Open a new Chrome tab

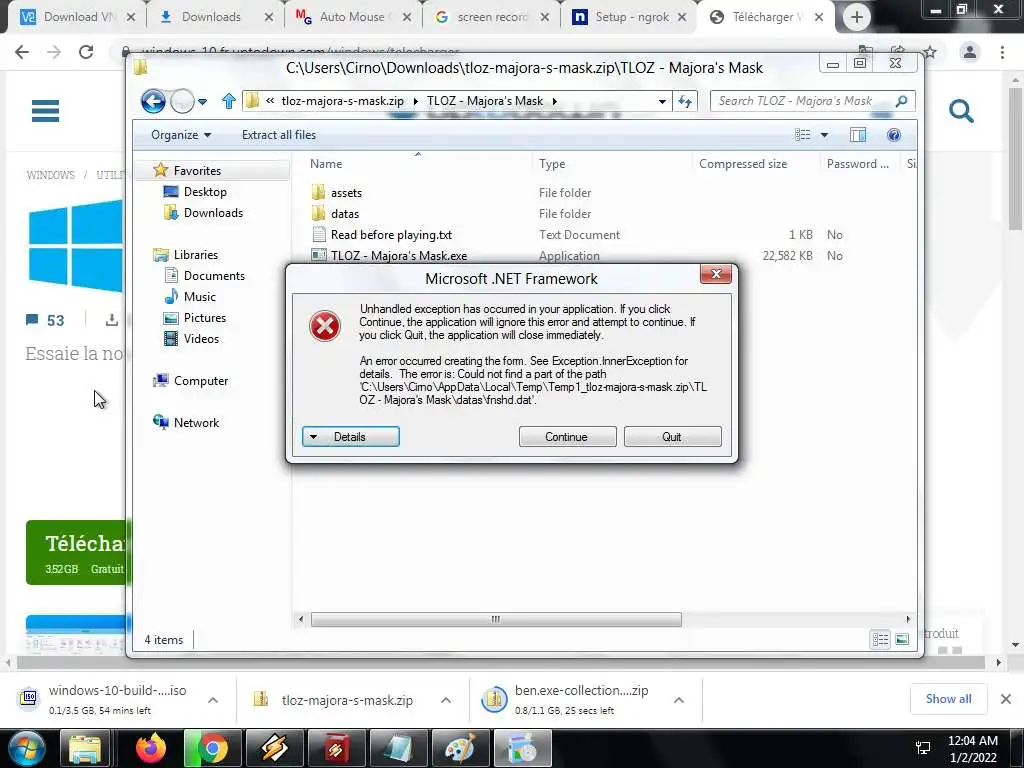(856, 17)
